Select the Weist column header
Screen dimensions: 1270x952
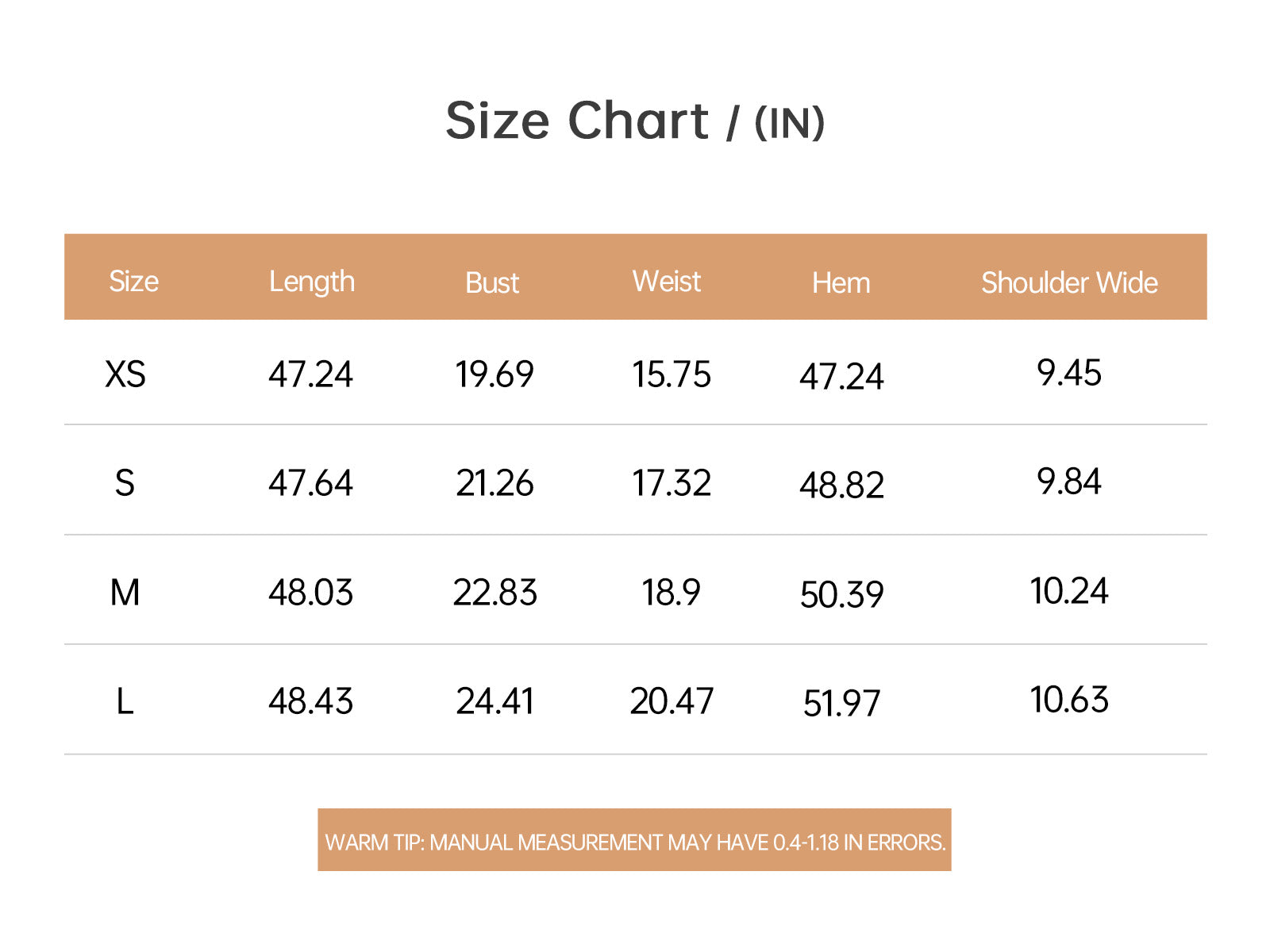[667, 282]
